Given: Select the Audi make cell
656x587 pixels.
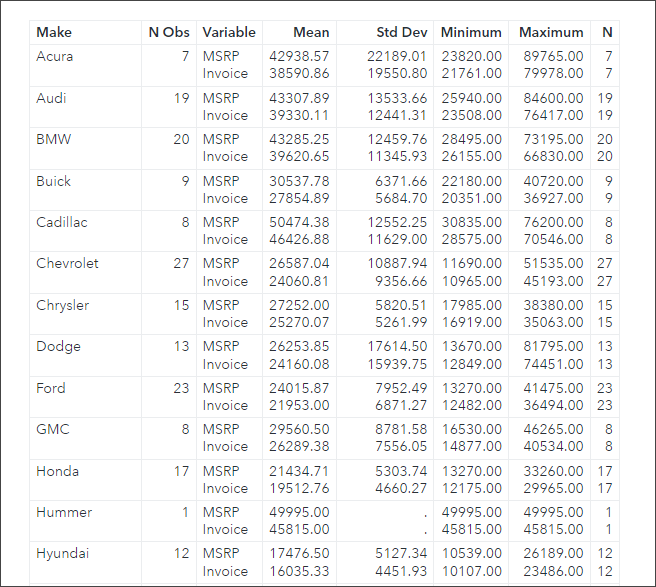Looking at the screenshot, I should click(x=52, y=98).
